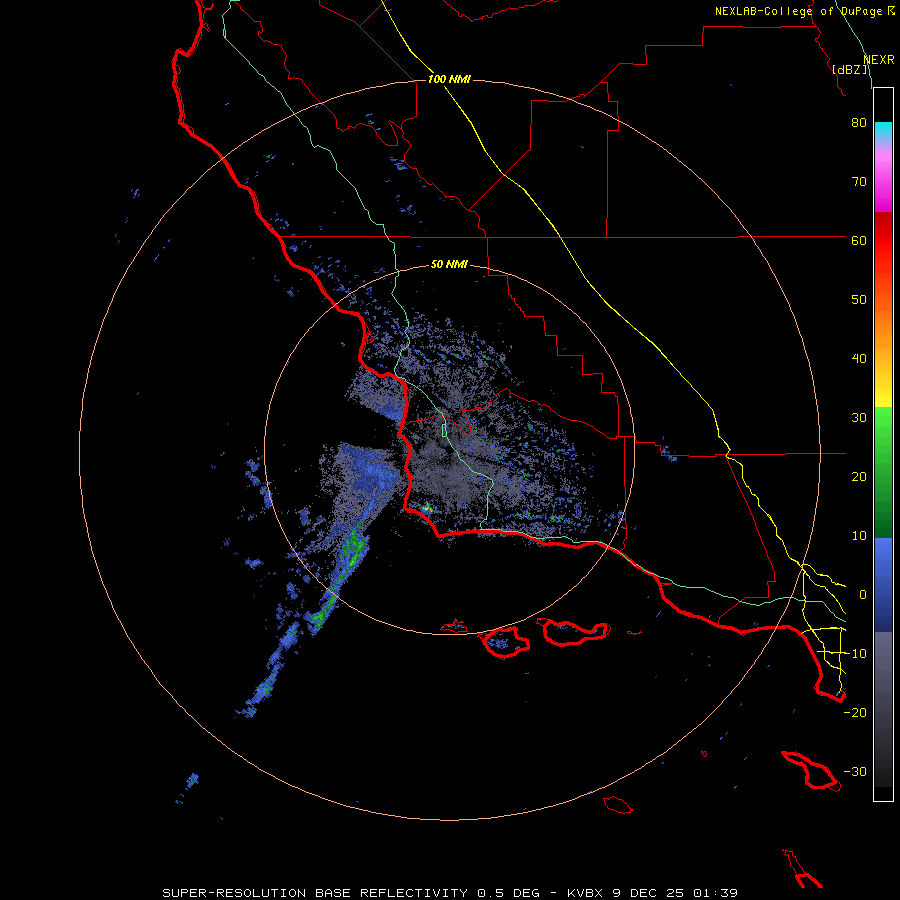Click the 20 dBZ scale value

(x=859, y=477)
